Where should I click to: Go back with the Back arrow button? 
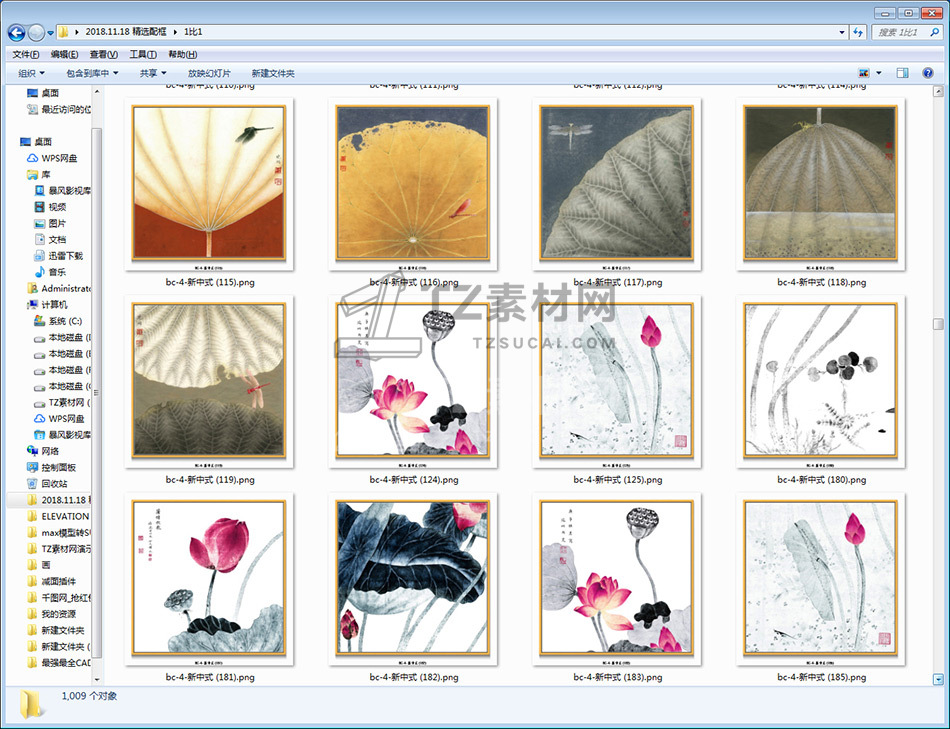coord(16,32)
